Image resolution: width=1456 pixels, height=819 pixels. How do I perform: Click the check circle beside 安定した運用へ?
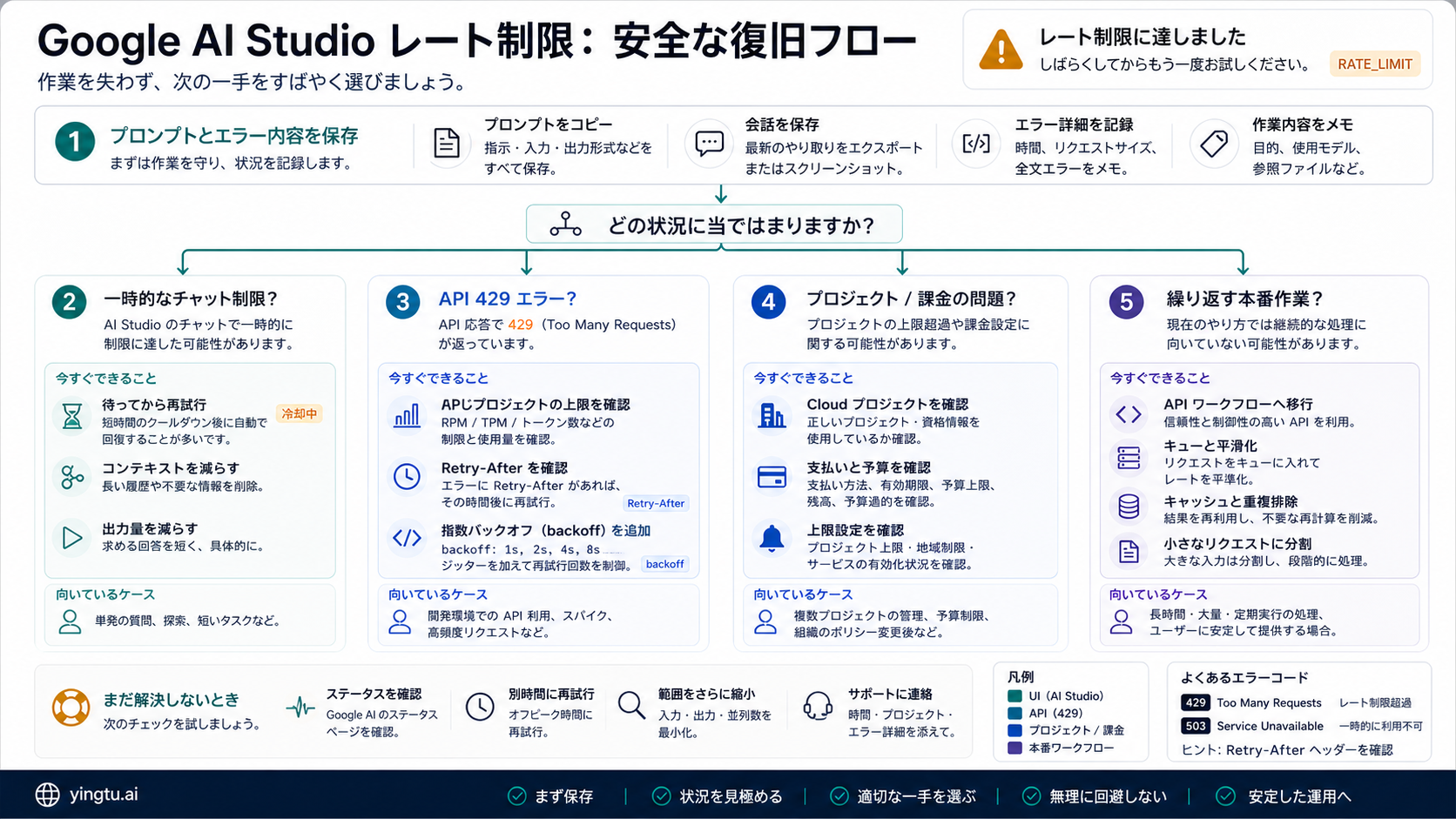(1226, 796)
